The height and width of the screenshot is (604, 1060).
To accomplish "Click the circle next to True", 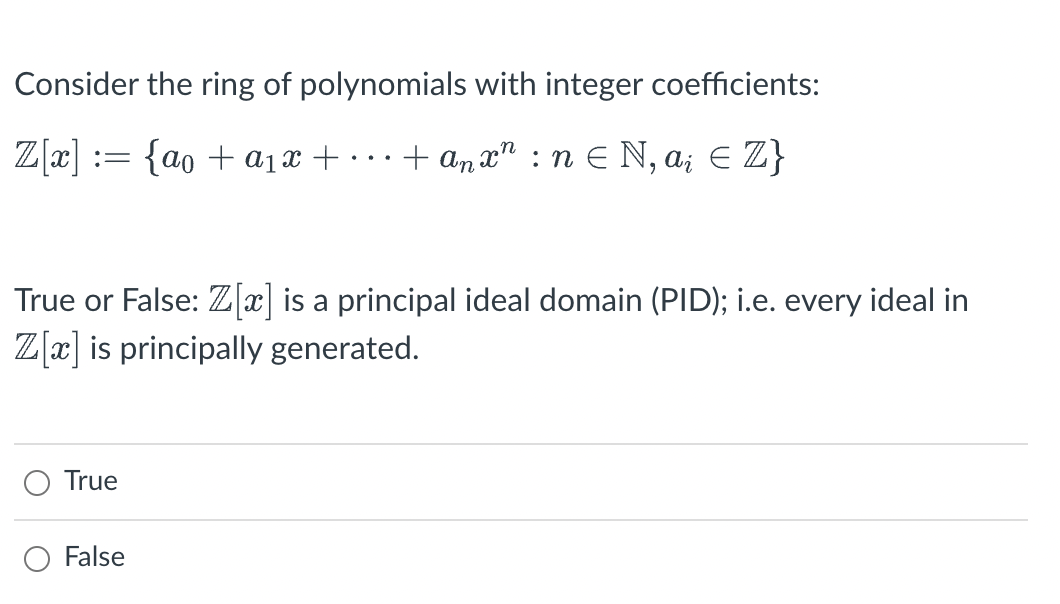I will [36, 481].
